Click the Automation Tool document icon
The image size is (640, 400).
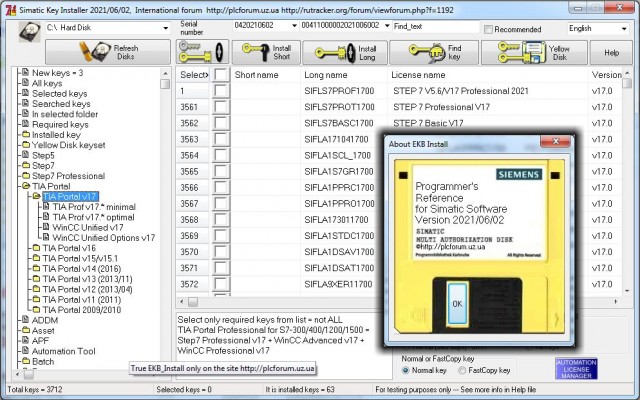click(x=25, y=351)
